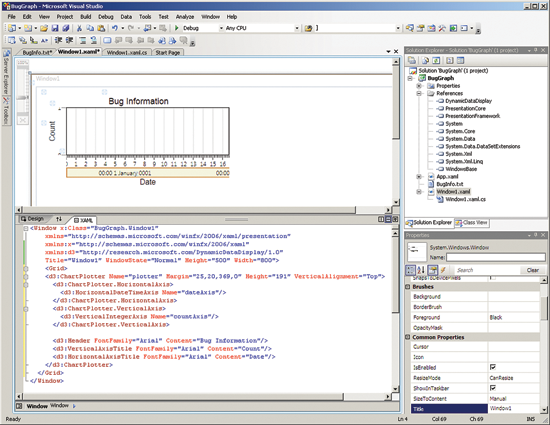Add New Item toolbar icon

coord(28,28)
